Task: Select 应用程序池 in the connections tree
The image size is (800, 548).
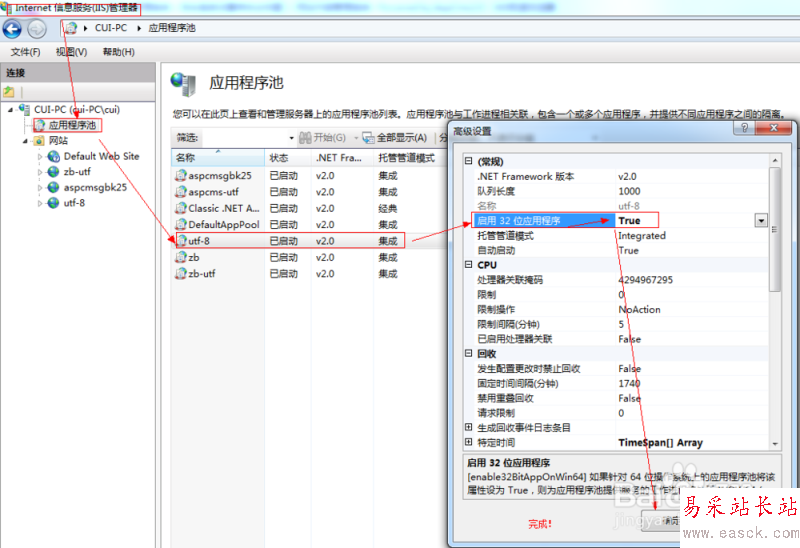Action: [72, 125]
